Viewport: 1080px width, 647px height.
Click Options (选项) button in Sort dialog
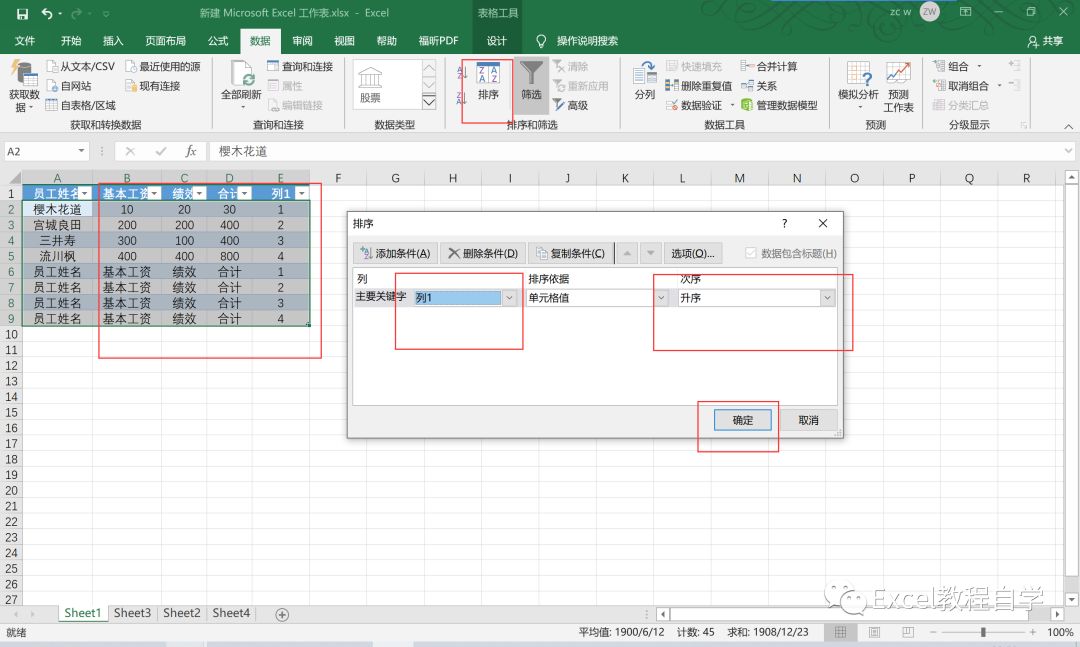pos(693,253)
